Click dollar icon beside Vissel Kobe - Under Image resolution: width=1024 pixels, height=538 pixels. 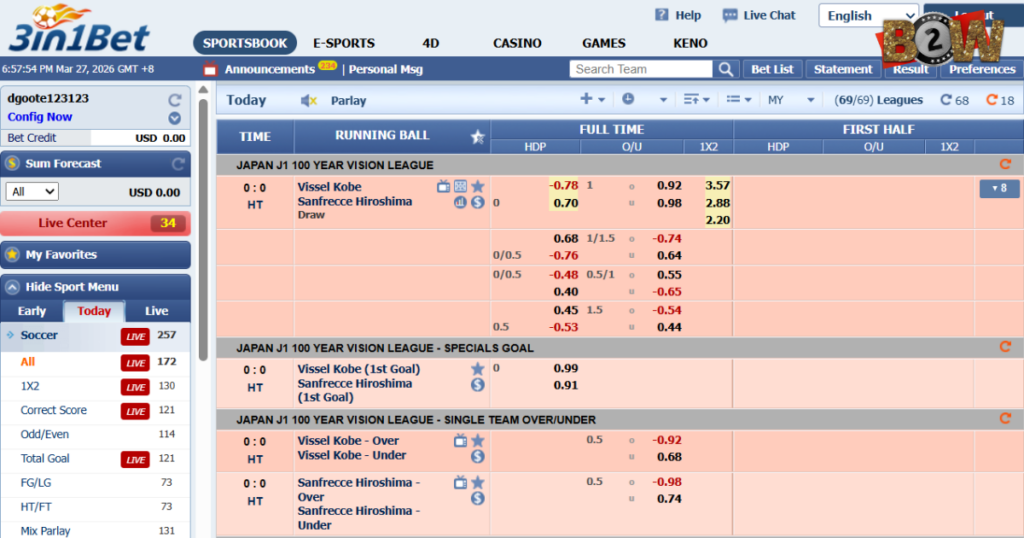(478, 456)
